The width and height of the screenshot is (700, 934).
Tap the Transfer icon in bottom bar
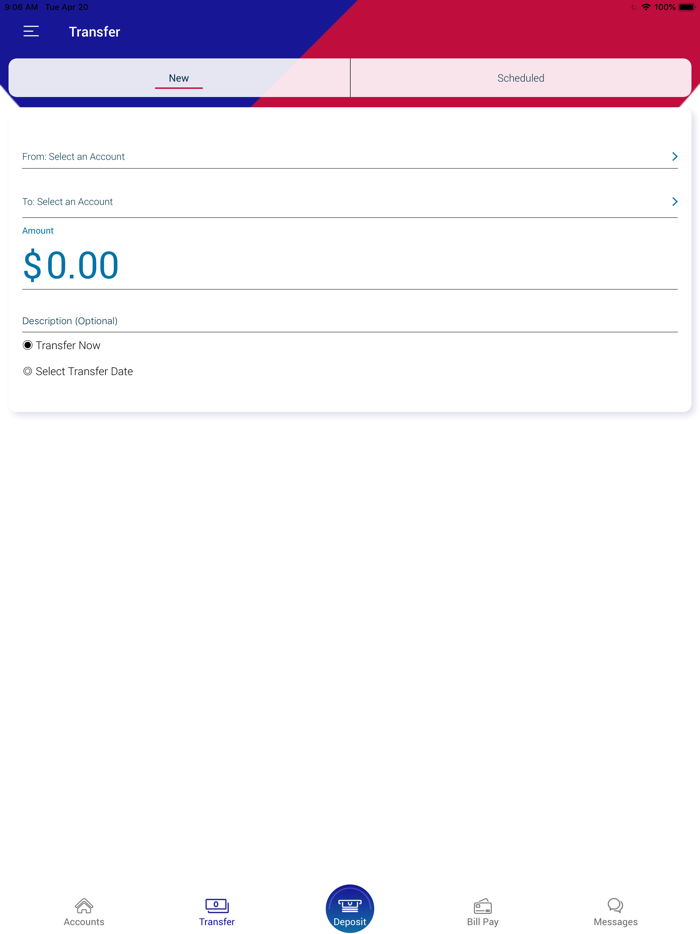coord(217,905)
